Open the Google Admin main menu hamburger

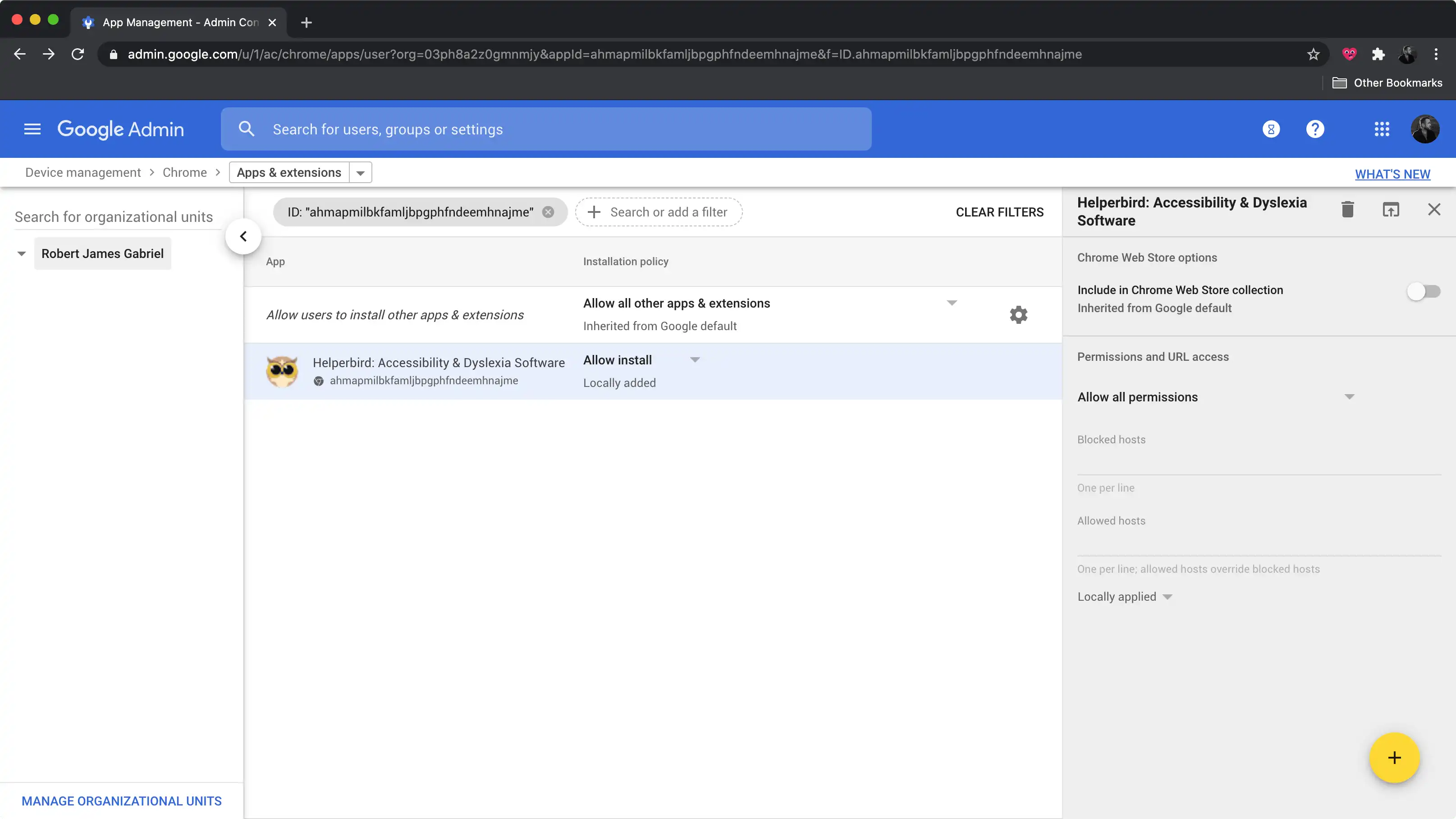tap(32, 129)
